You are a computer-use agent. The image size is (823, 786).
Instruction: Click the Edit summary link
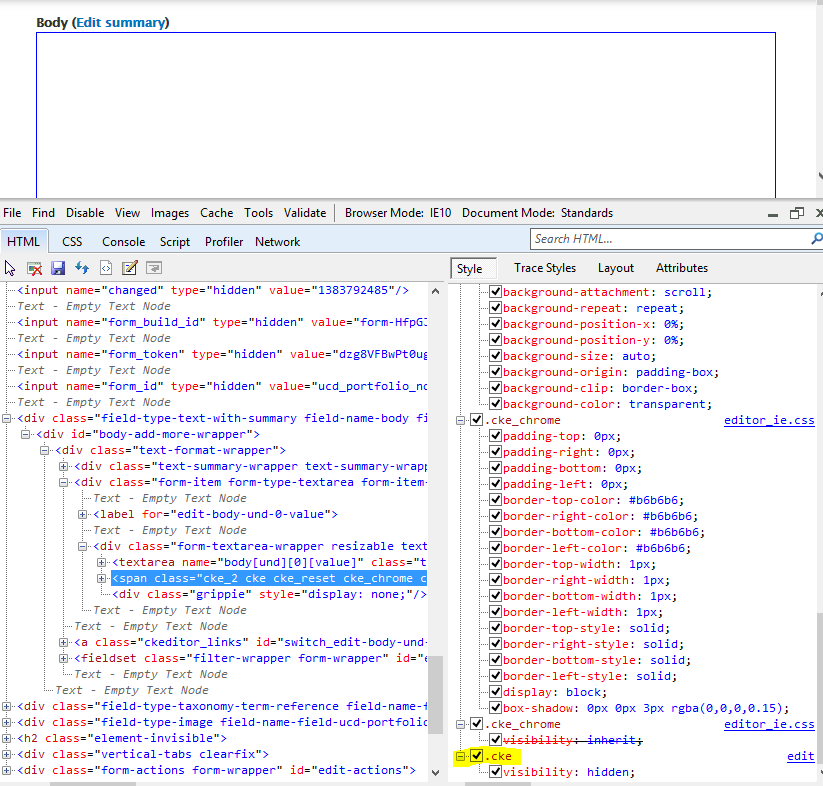[121, 23]
